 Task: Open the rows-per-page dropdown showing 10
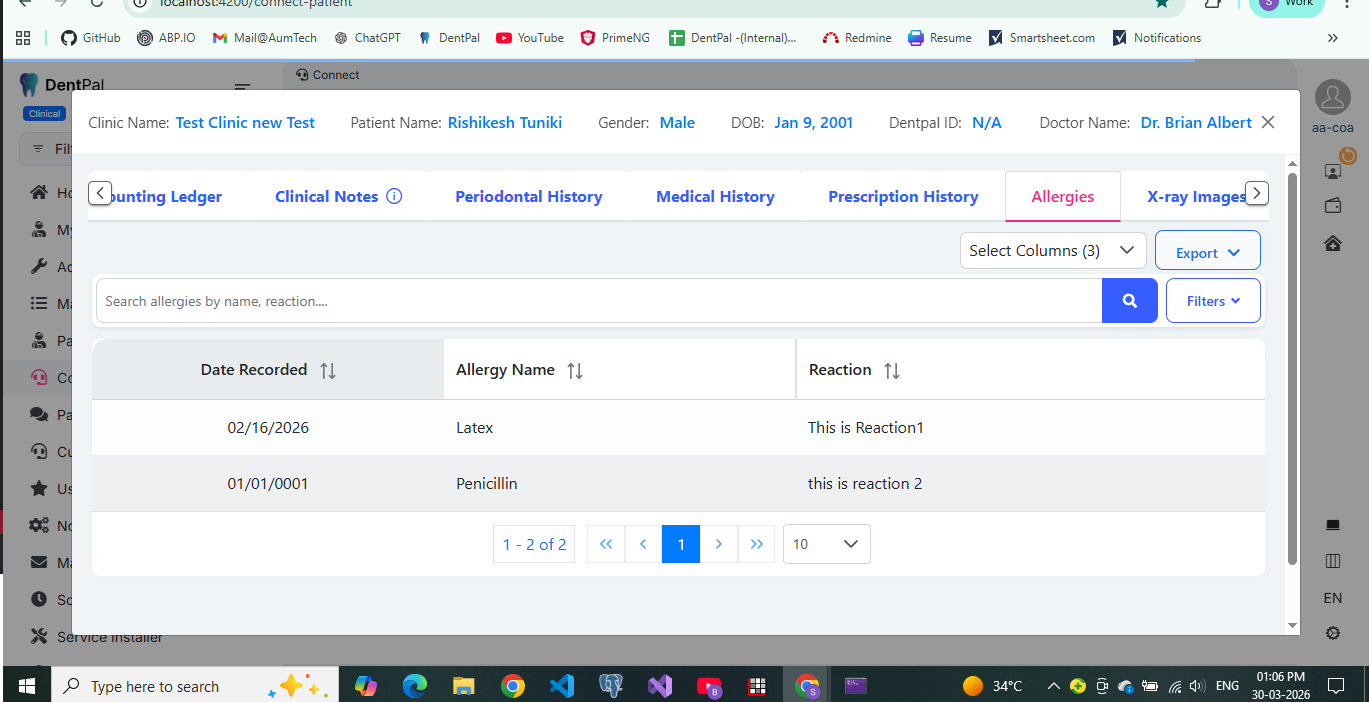[x=826, y=544]
